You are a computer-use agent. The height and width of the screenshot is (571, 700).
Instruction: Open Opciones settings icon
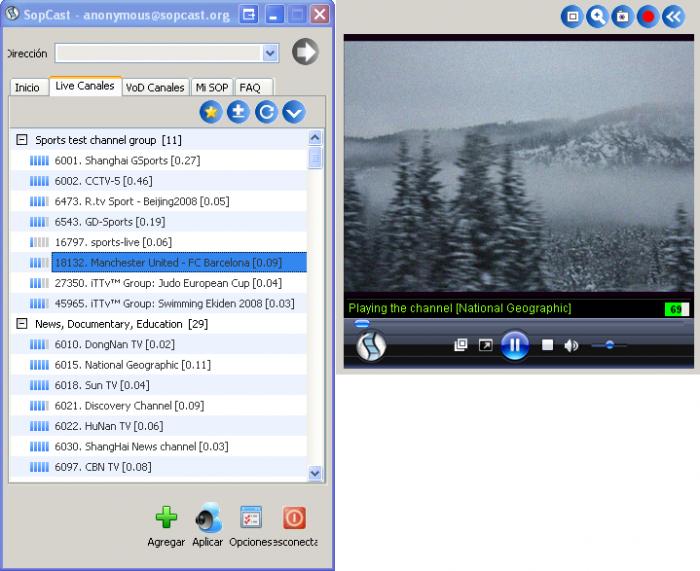[x=250, y=517]
